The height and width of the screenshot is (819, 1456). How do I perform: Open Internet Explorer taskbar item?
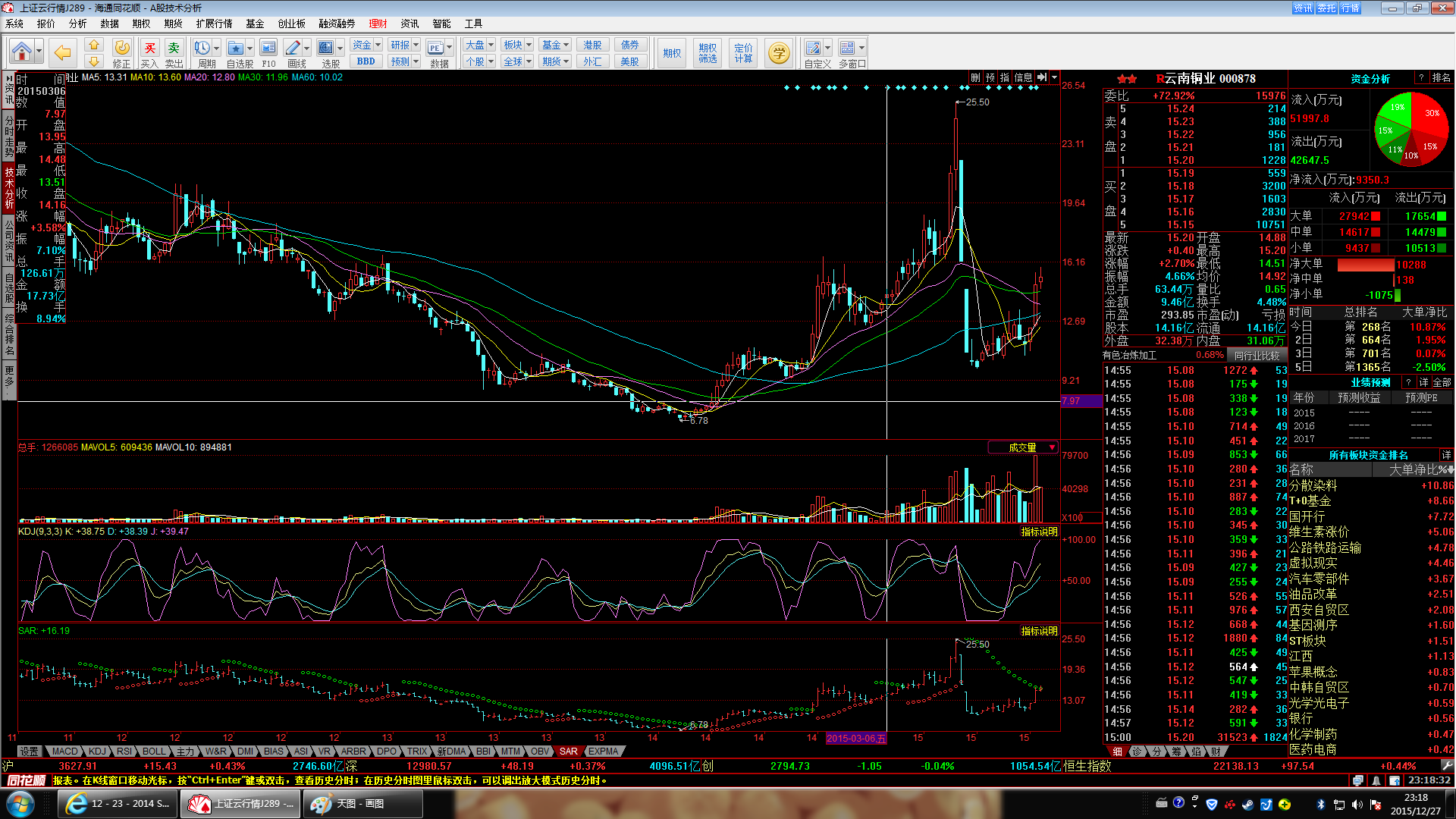click(x=118, y=804)
